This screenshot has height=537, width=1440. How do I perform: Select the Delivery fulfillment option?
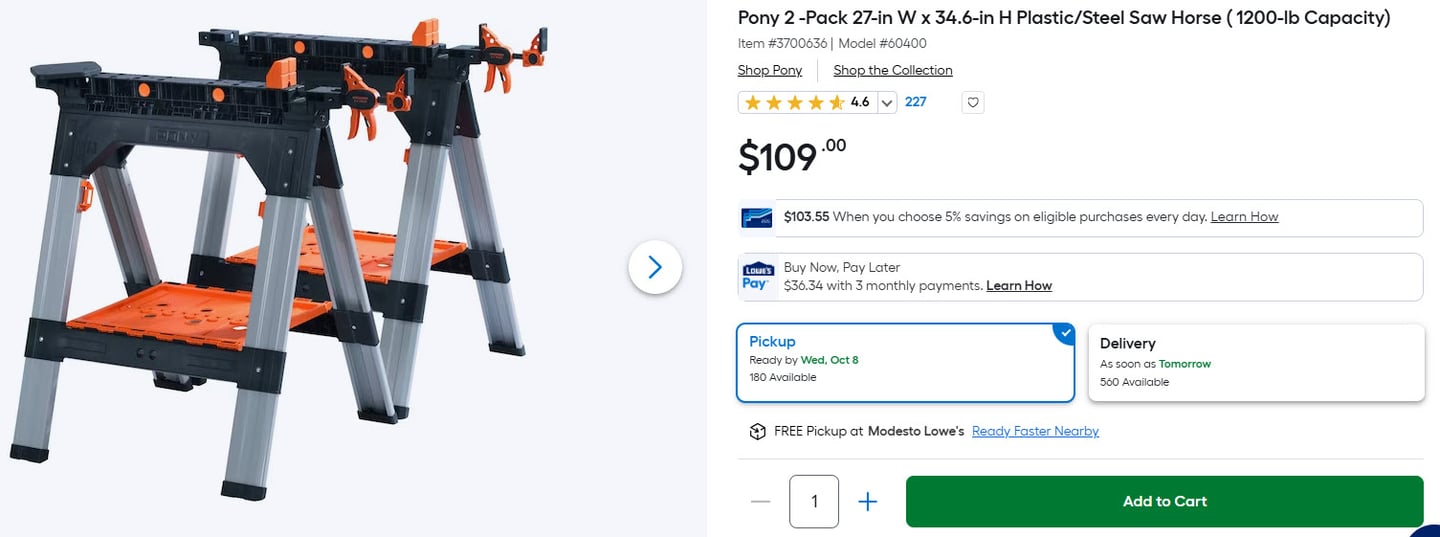tap(1255, 362)
